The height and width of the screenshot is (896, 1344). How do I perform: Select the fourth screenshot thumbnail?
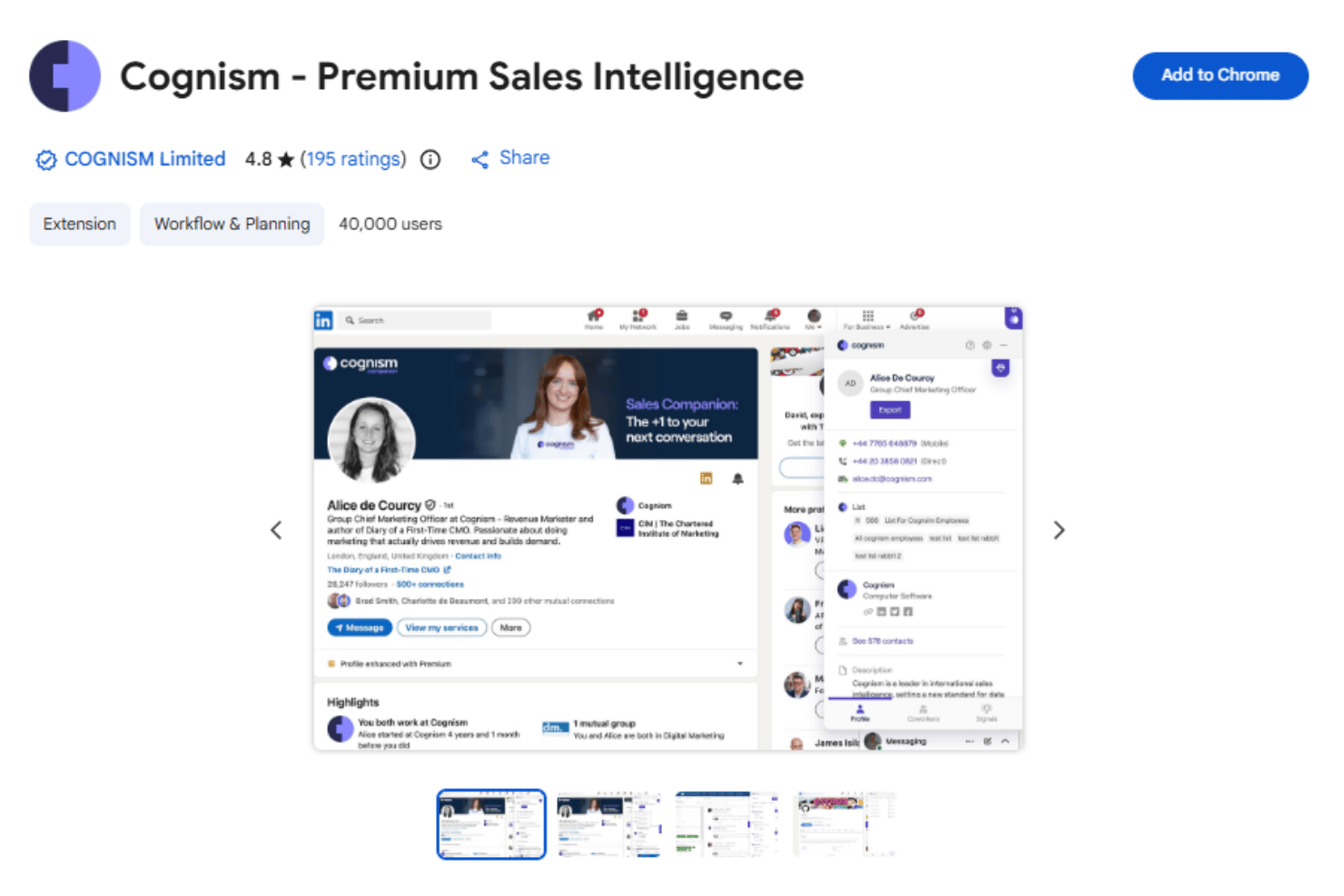coord(845,824)
